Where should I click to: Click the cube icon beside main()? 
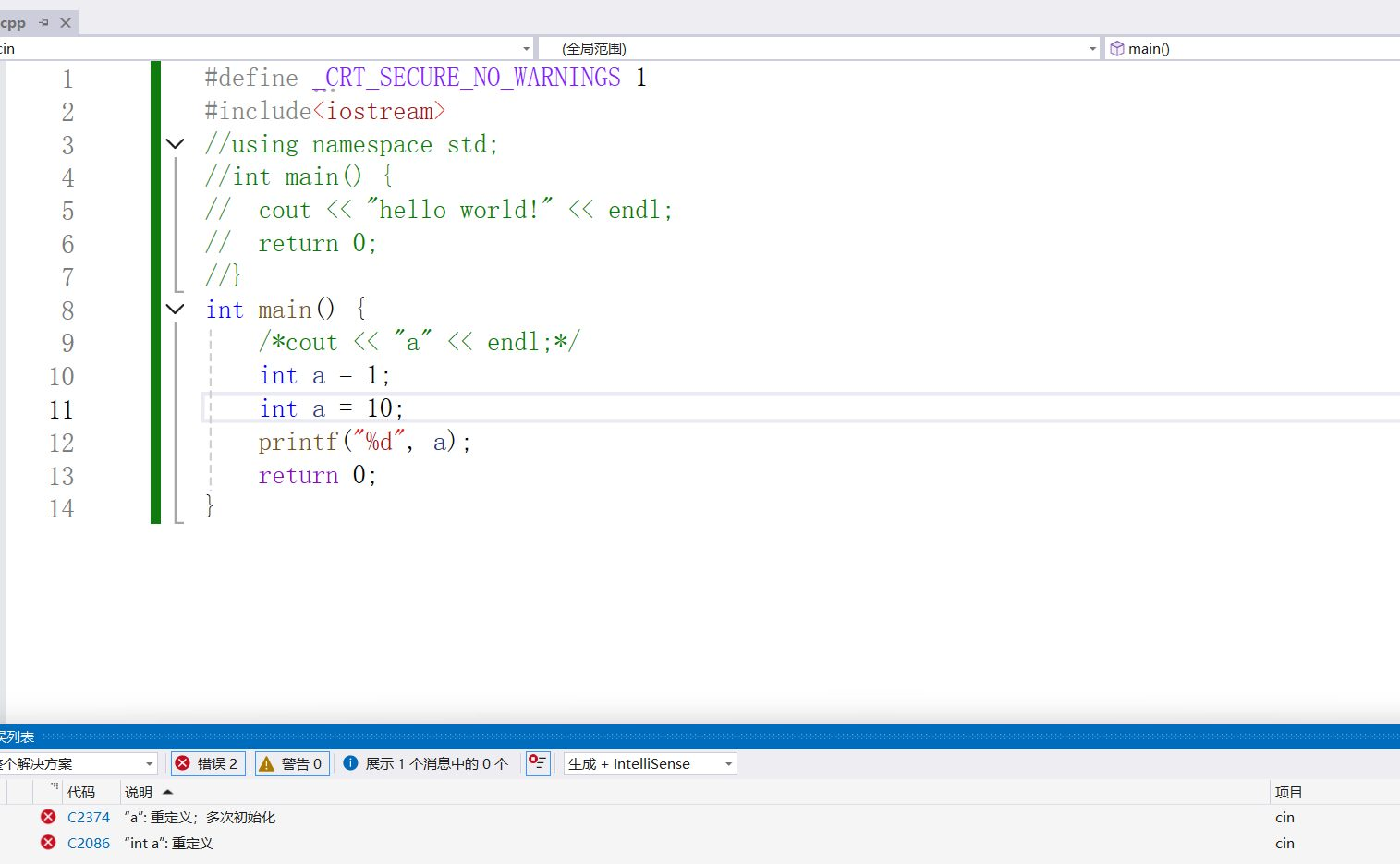click(x=1116, y=49)
